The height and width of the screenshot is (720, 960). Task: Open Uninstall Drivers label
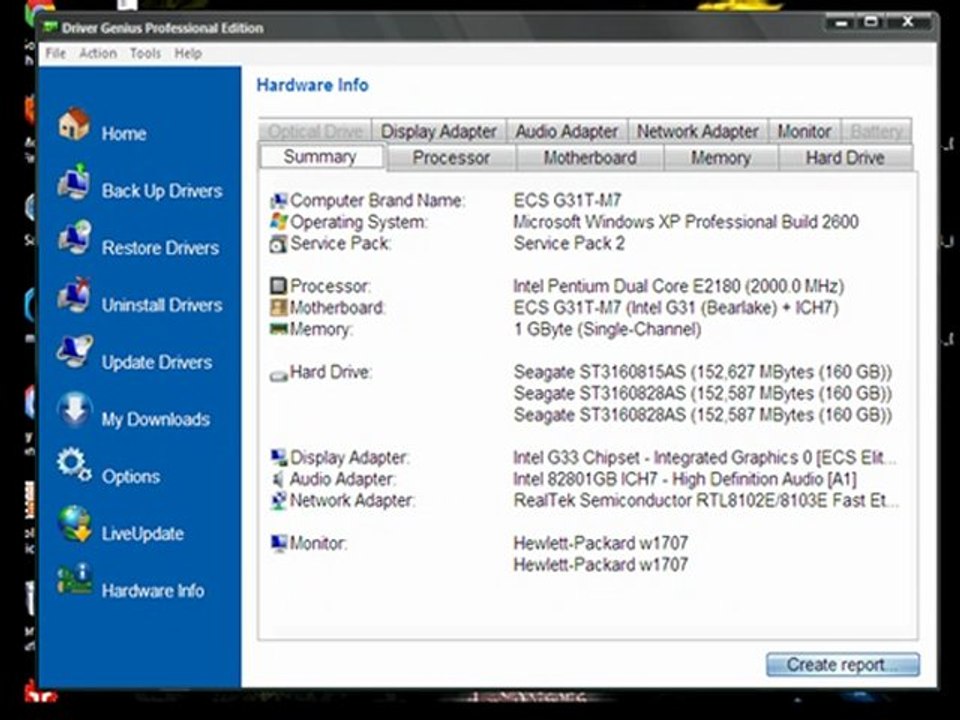(x=162, y=305)
